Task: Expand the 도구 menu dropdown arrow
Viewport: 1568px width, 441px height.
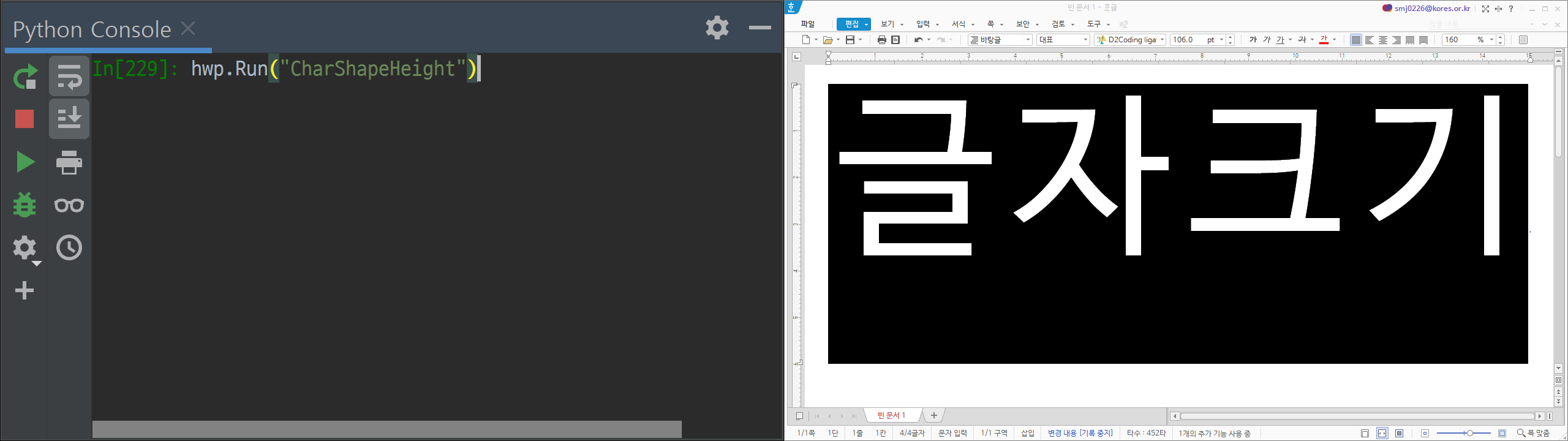Action: (x=1109, y=25)
